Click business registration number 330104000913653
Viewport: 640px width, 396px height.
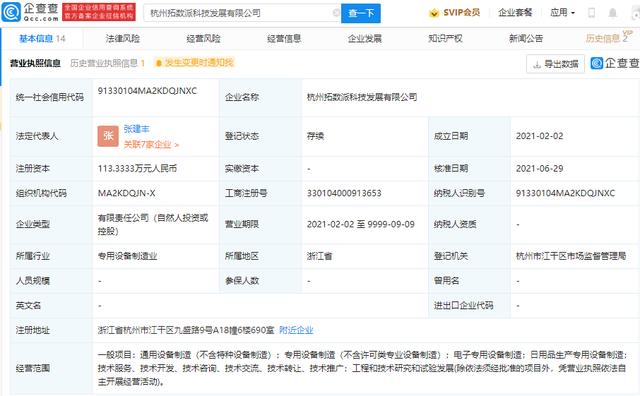coord(344,193)
